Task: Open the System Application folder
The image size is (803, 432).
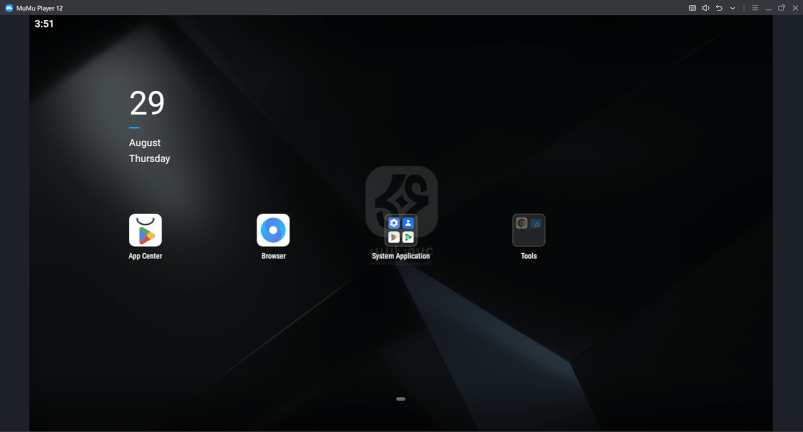Action: (401, 230)
